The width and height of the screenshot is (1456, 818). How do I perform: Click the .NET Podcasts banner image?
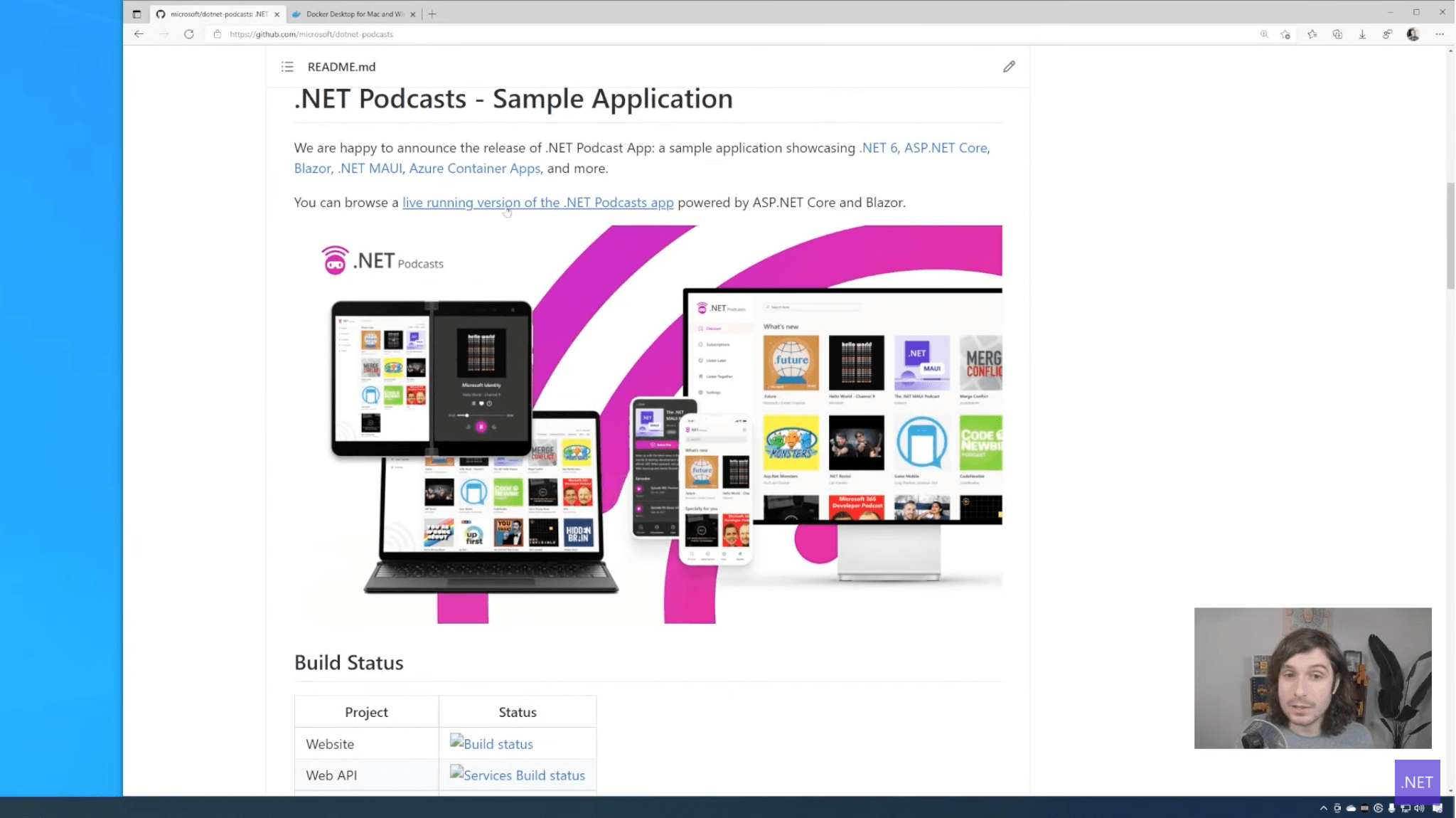tap(648, 424)
